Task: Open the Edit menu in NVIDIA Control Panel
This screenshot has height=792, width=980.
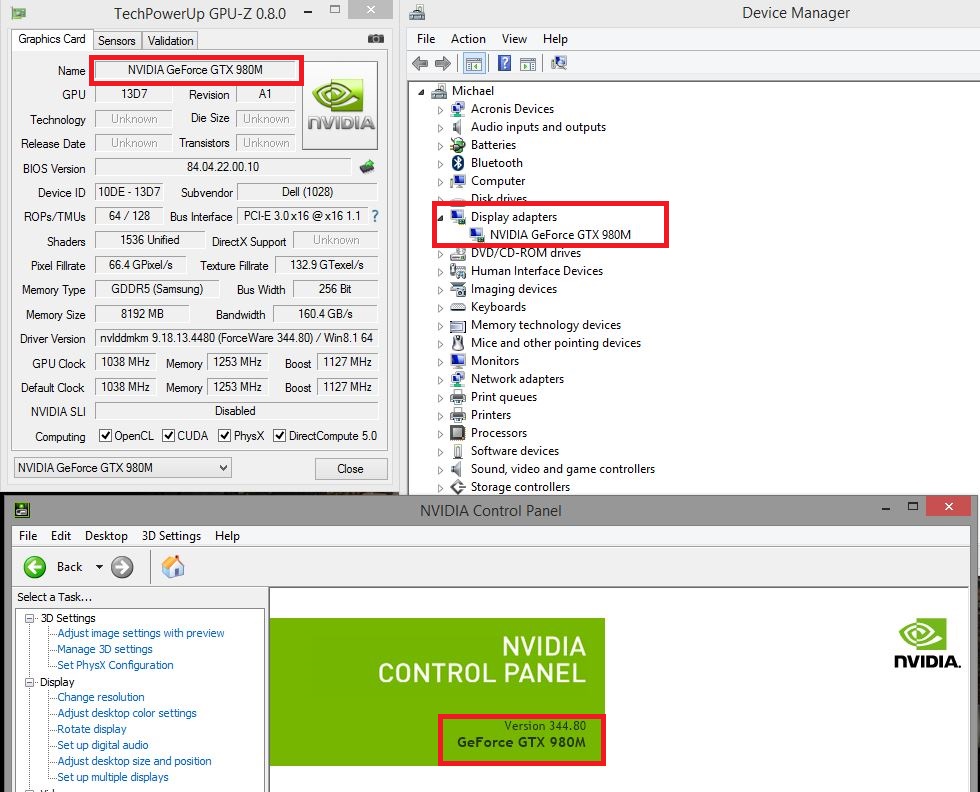Action: (x=61, y=536)
